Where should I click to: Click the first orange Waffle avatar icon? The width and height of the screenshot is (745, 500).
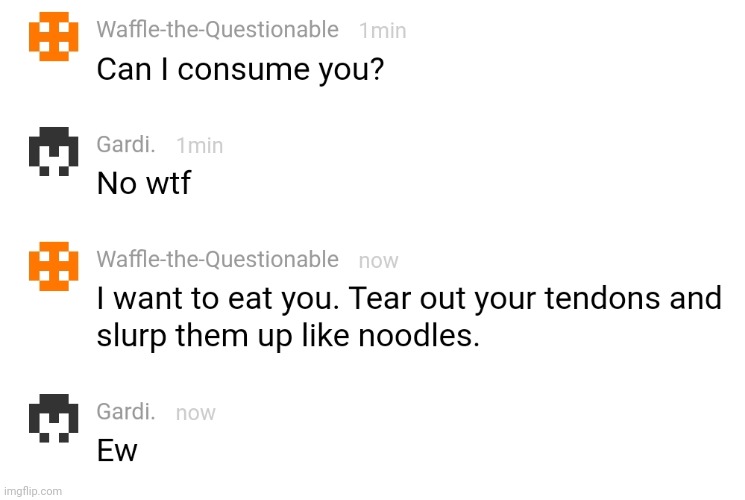coord(54,36)
